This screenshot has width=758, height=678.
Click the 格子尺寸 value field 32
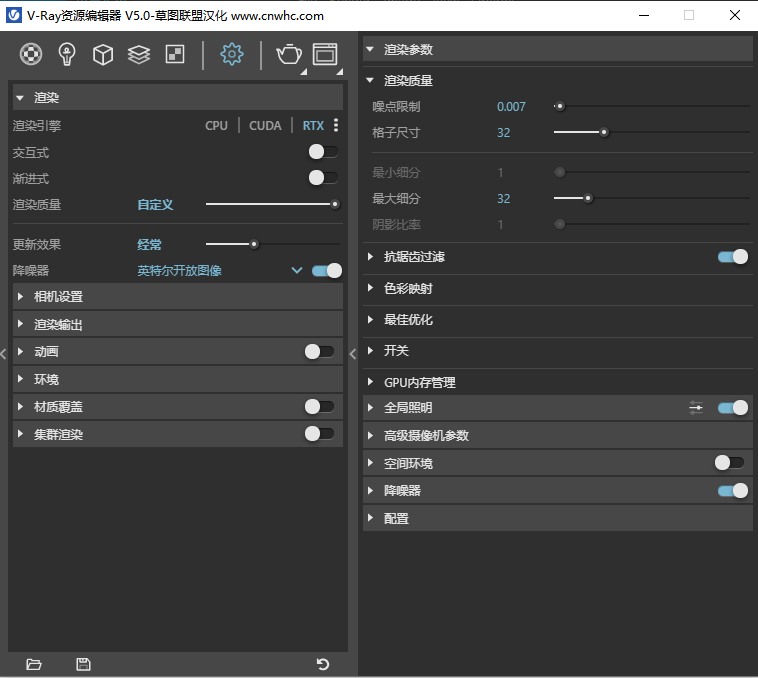pyautogui.click(x=504, y=133)
